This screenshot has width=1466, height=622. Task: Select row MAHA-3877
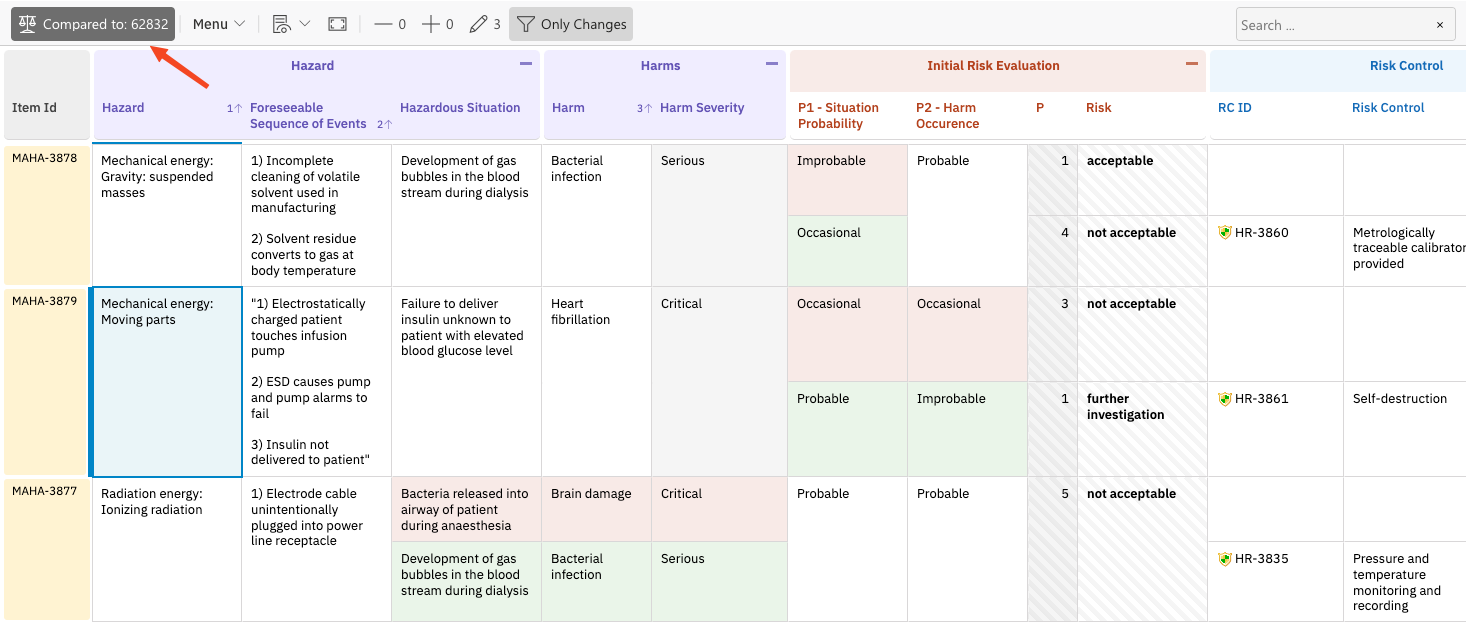pos(45,548)
